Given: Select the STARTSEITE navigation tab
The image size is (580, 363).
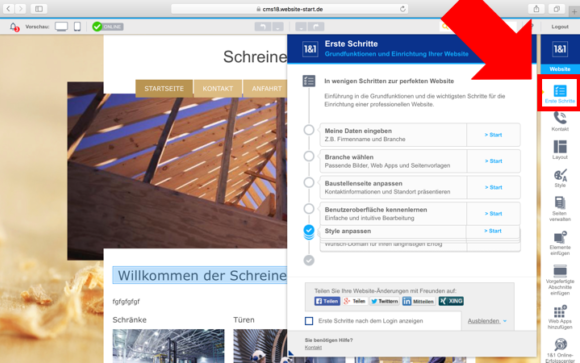Looking at the screenshot, I should (164, 89).
